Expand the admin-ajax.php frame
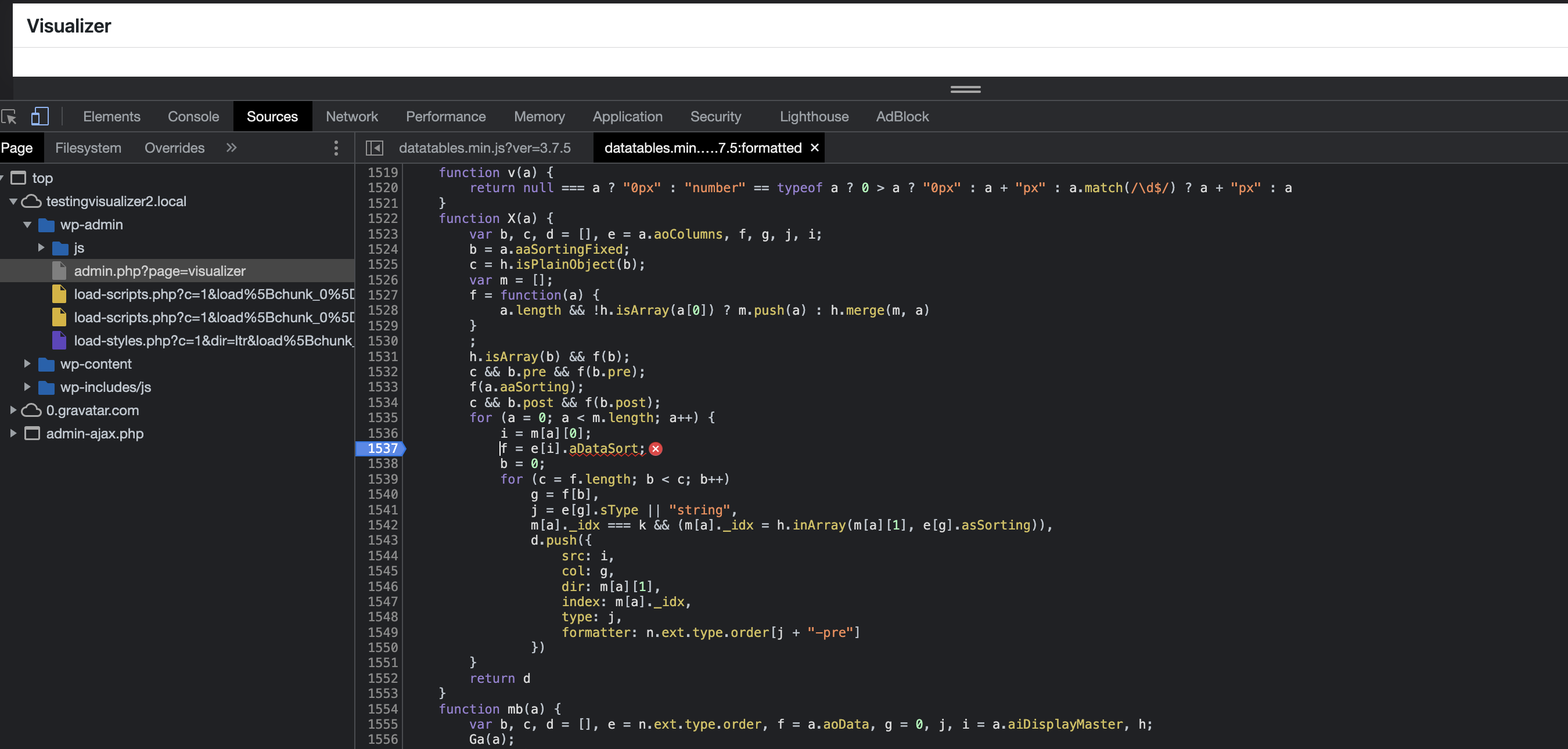Viewport: 1568px width, 749px height. (x=13, y=433)
